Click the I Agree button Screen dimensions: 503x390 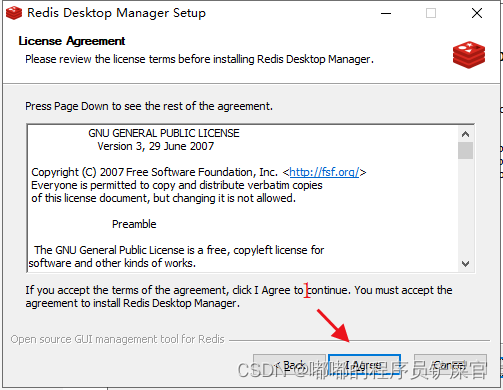(364, 365)
